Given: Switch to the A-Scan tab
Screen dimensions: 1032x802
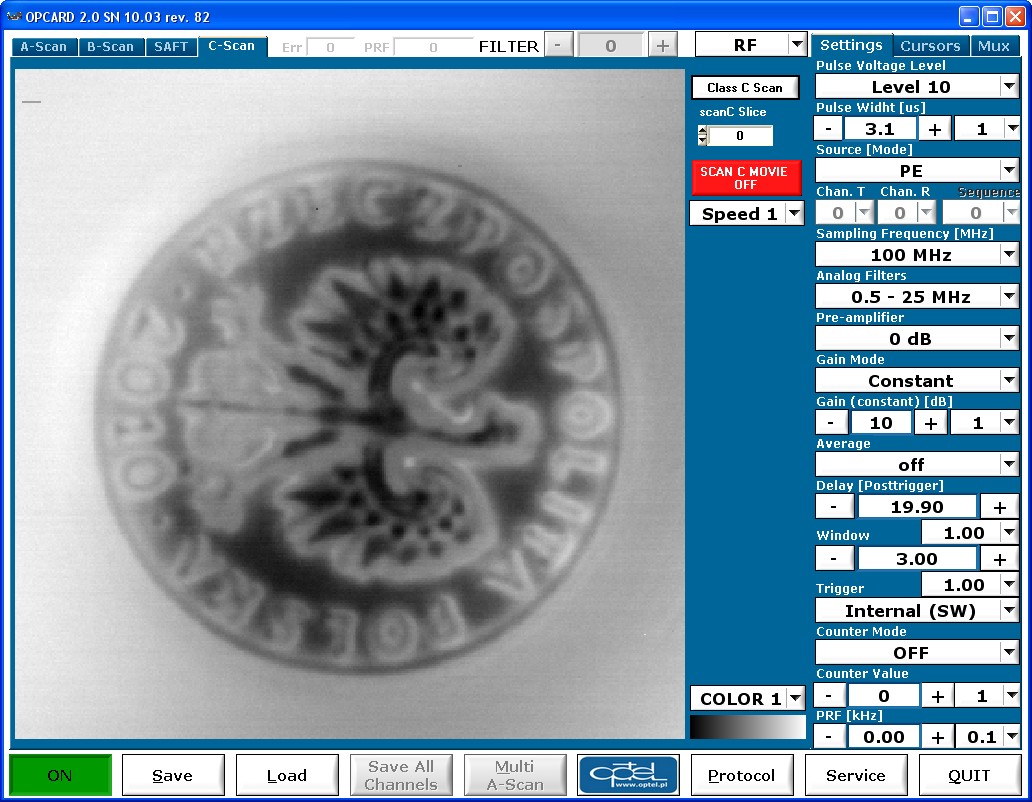Looking at the screenshot, I should (x=43, y=47).
